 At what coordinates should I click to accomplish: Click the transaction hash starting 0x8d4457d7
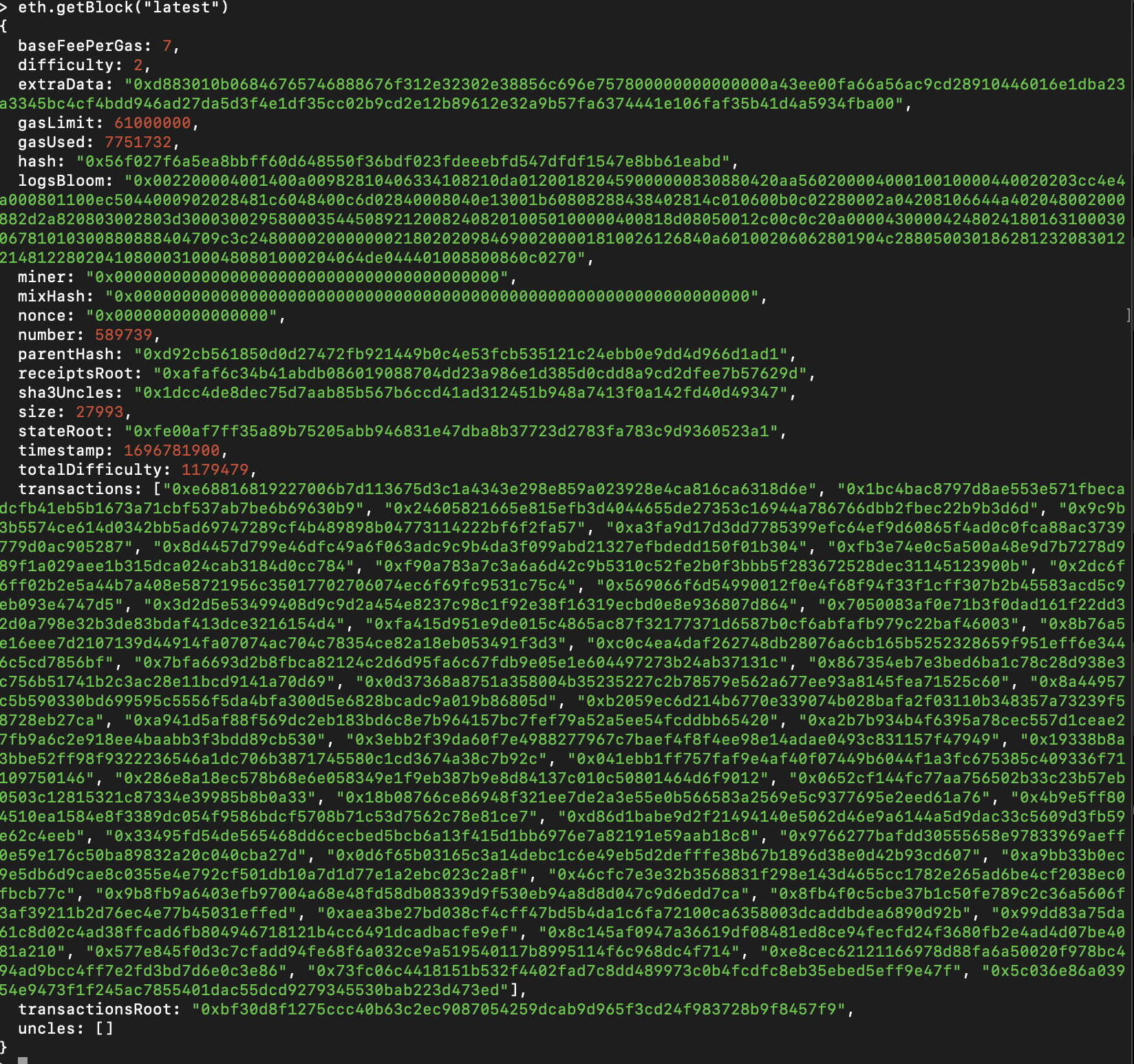(x=480, y=547)
